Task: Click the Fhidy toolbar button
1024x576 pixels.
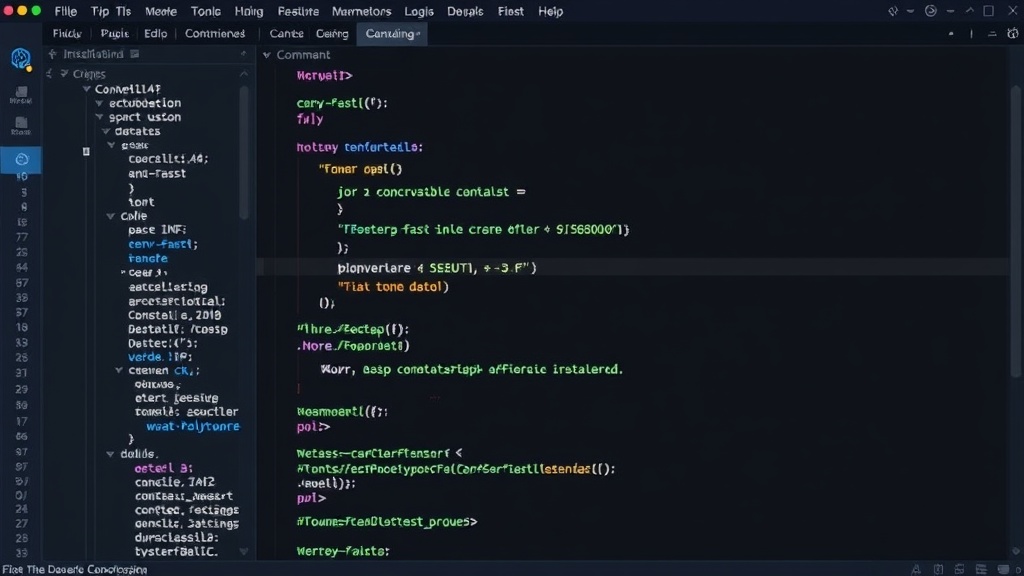Action: point(67,34)
